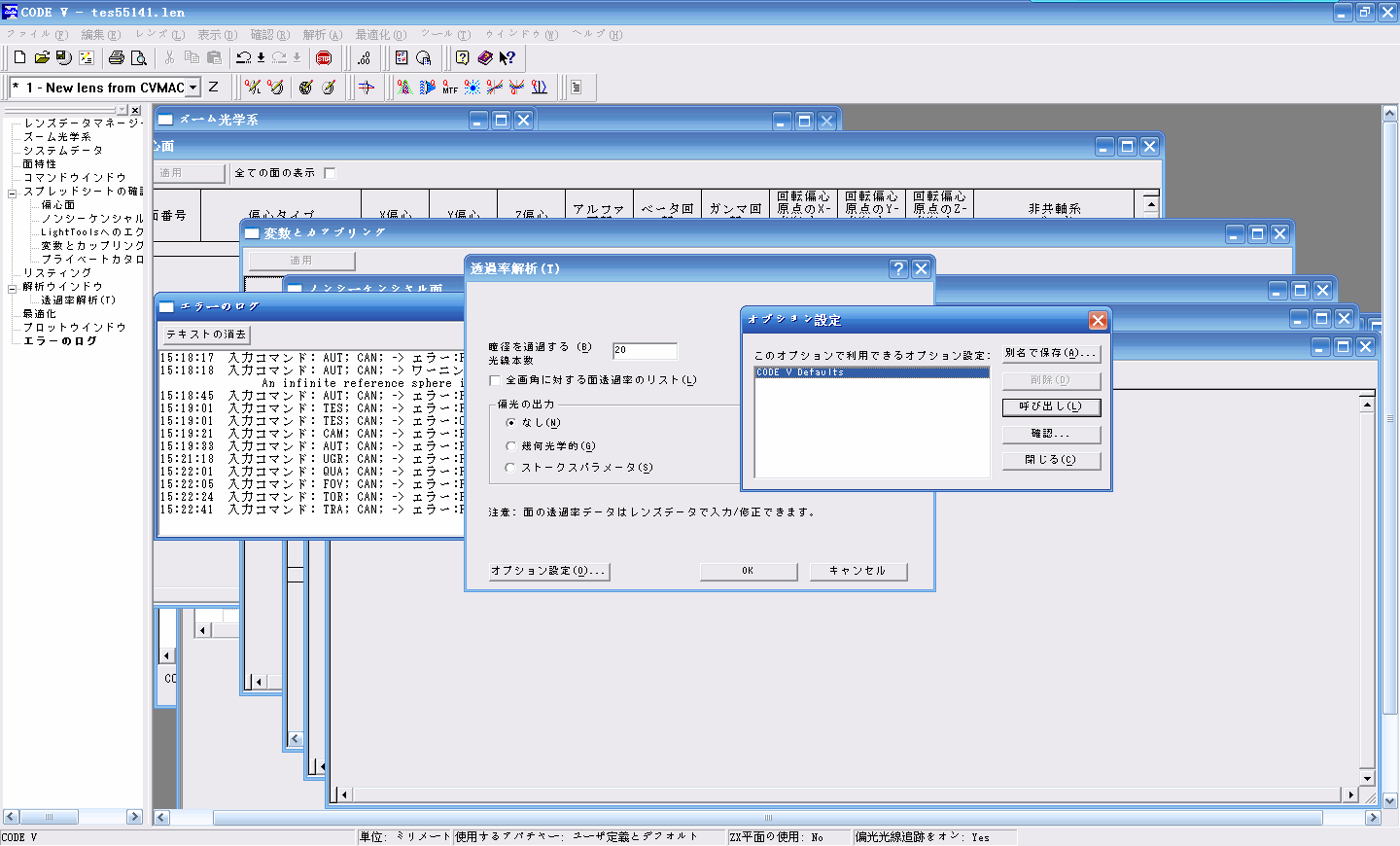Click the first quick-check pencil icon
This screenshot has width=1400, height=846.
pyautogui.click(x=253, y=88)
